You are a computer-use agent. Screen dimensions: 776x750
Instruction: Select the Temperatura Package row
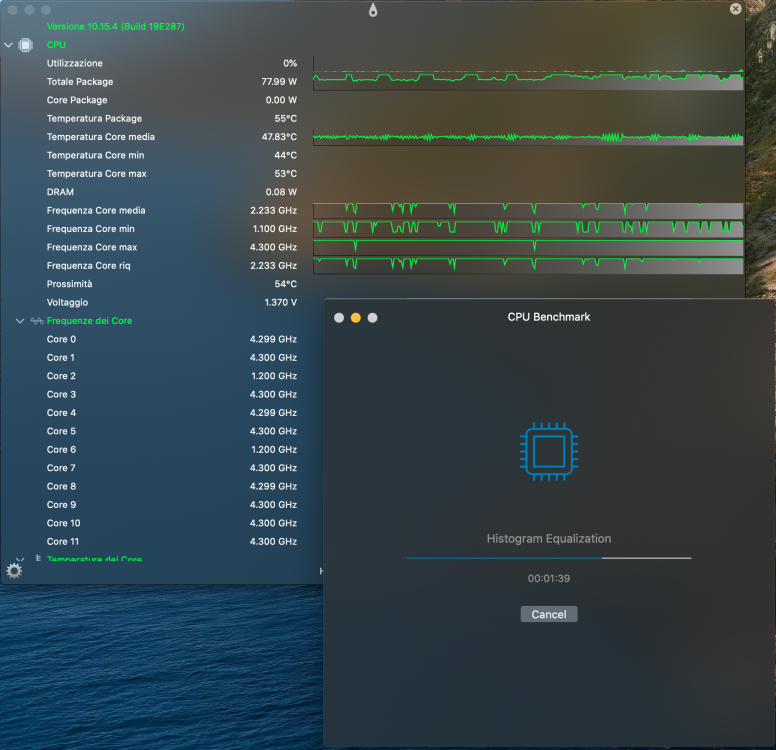click(172, 118)
